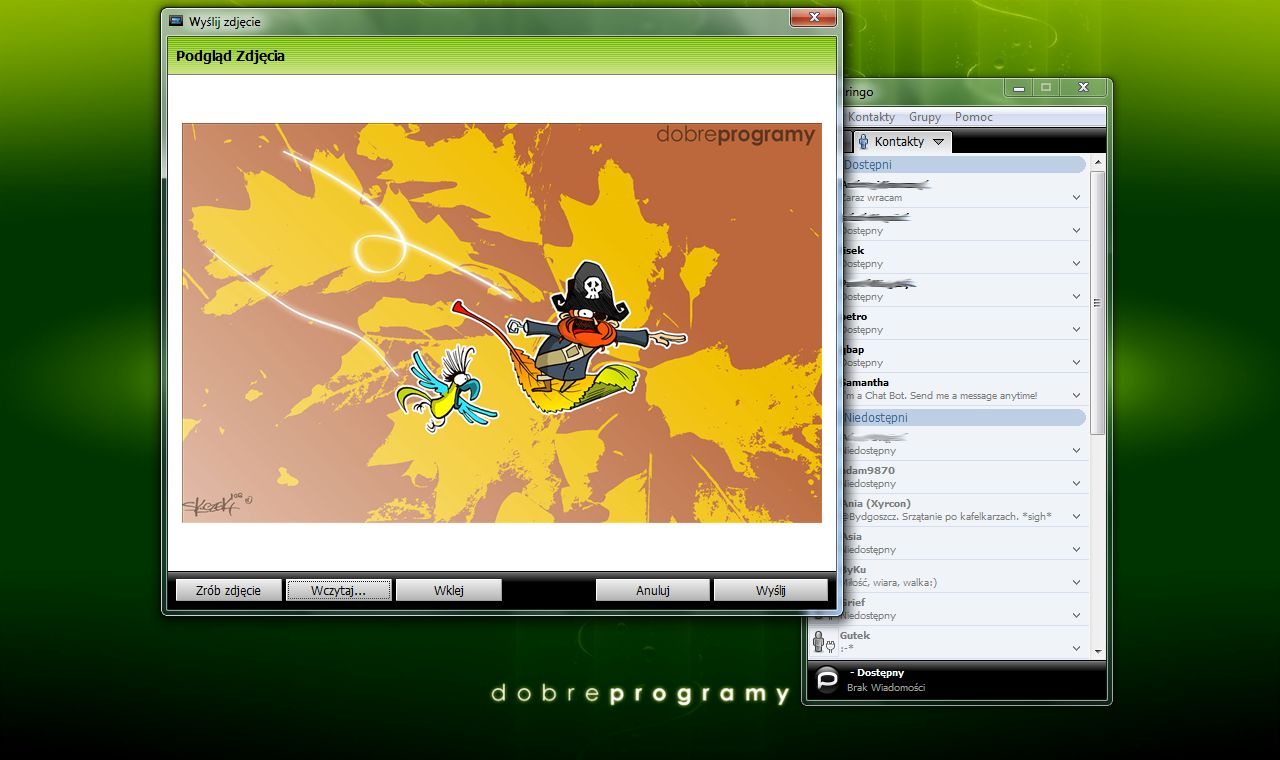
Task: Close the Wyślij zdjęcie dialog
Action: pos(813,17)
